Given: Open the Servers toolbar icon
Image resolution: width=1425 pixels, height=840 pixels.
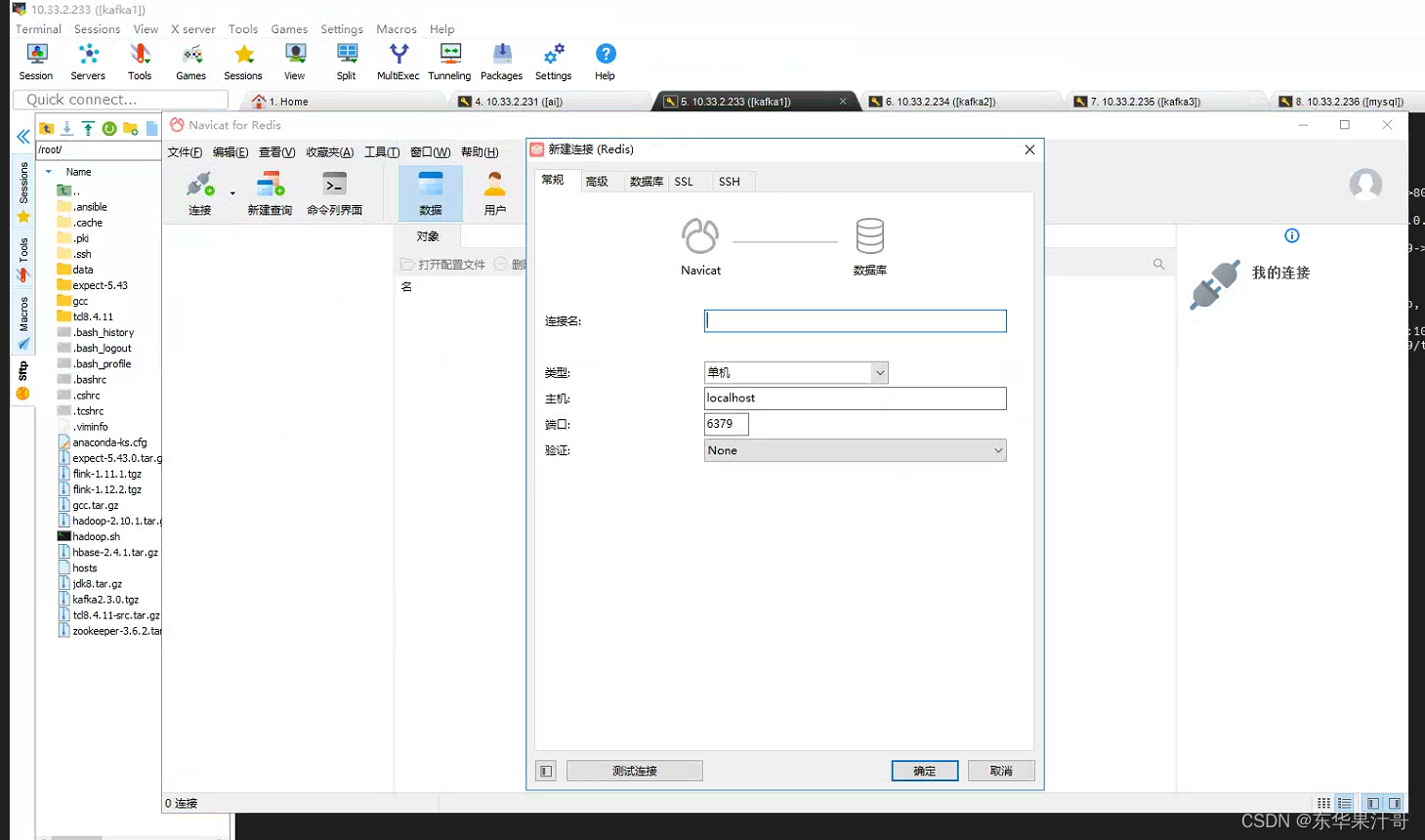Looking at the screenshot, I should click(x=88, y=54).
